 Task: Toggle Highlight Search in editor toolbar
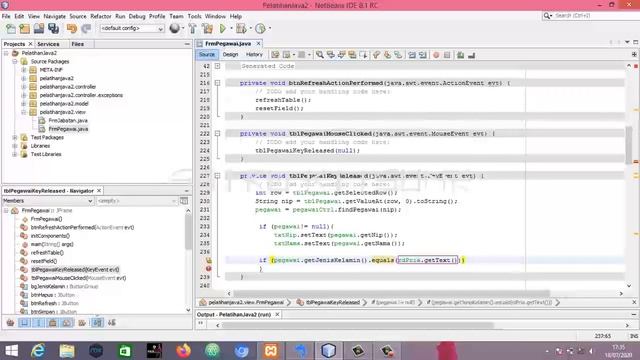point(352,55)
